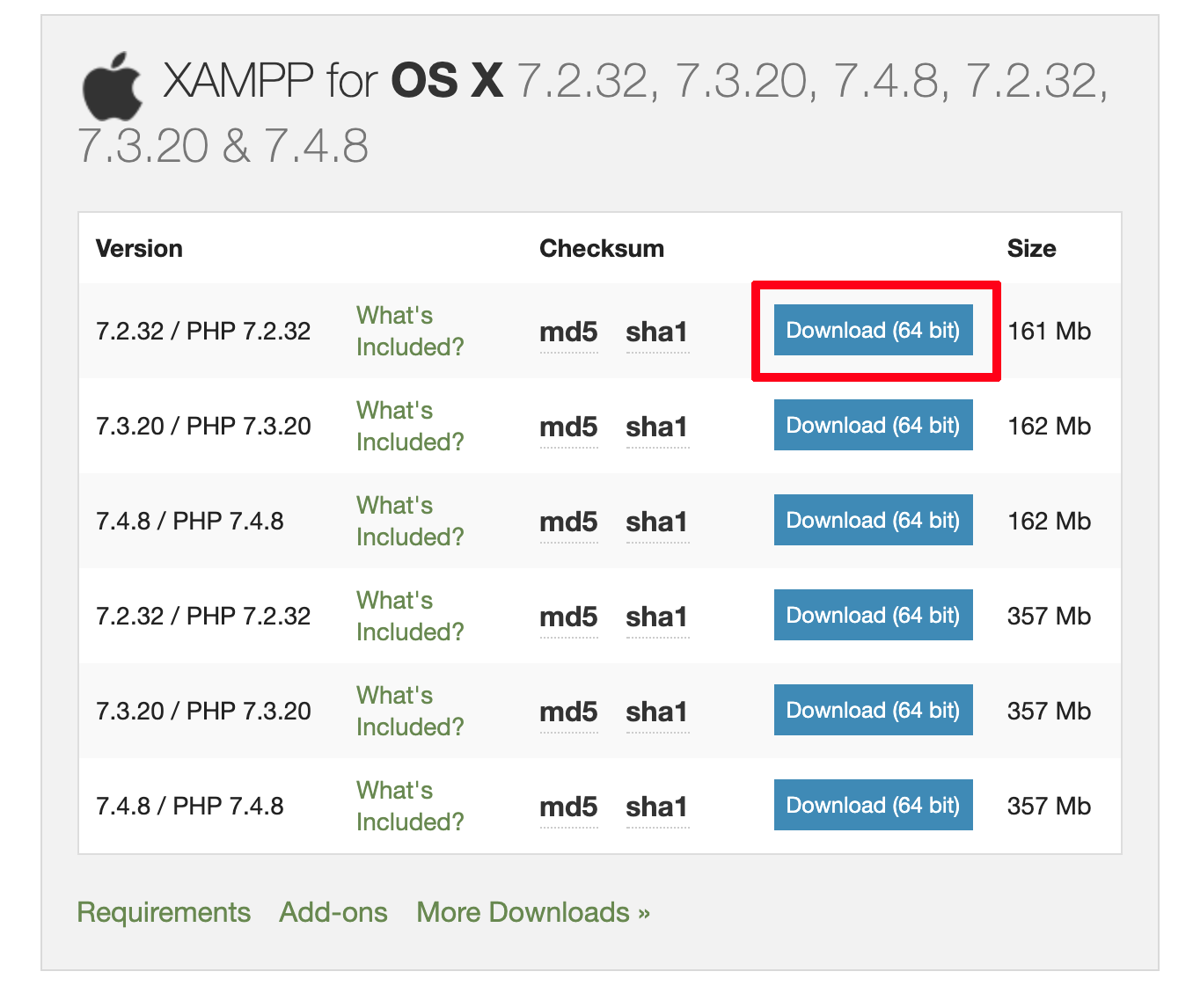The width and height of the screenshot is (1193, 1008).
Task: Show sha1 checksum for the 162 Mb 7.4.8 row
Action: 657,522
